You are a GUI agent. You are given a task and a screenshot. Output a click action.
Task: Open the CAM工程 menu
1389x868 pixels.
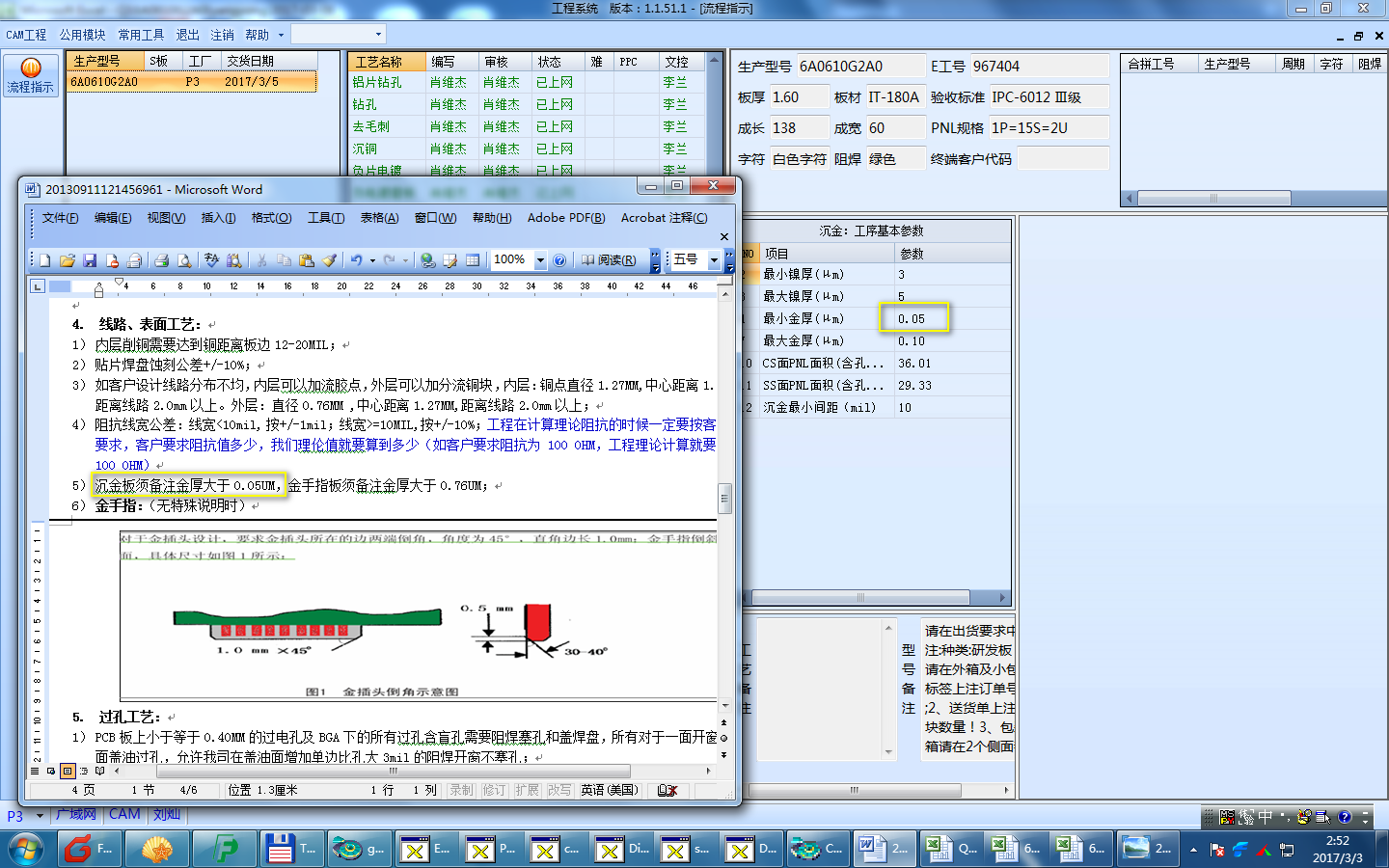(26, 35)
